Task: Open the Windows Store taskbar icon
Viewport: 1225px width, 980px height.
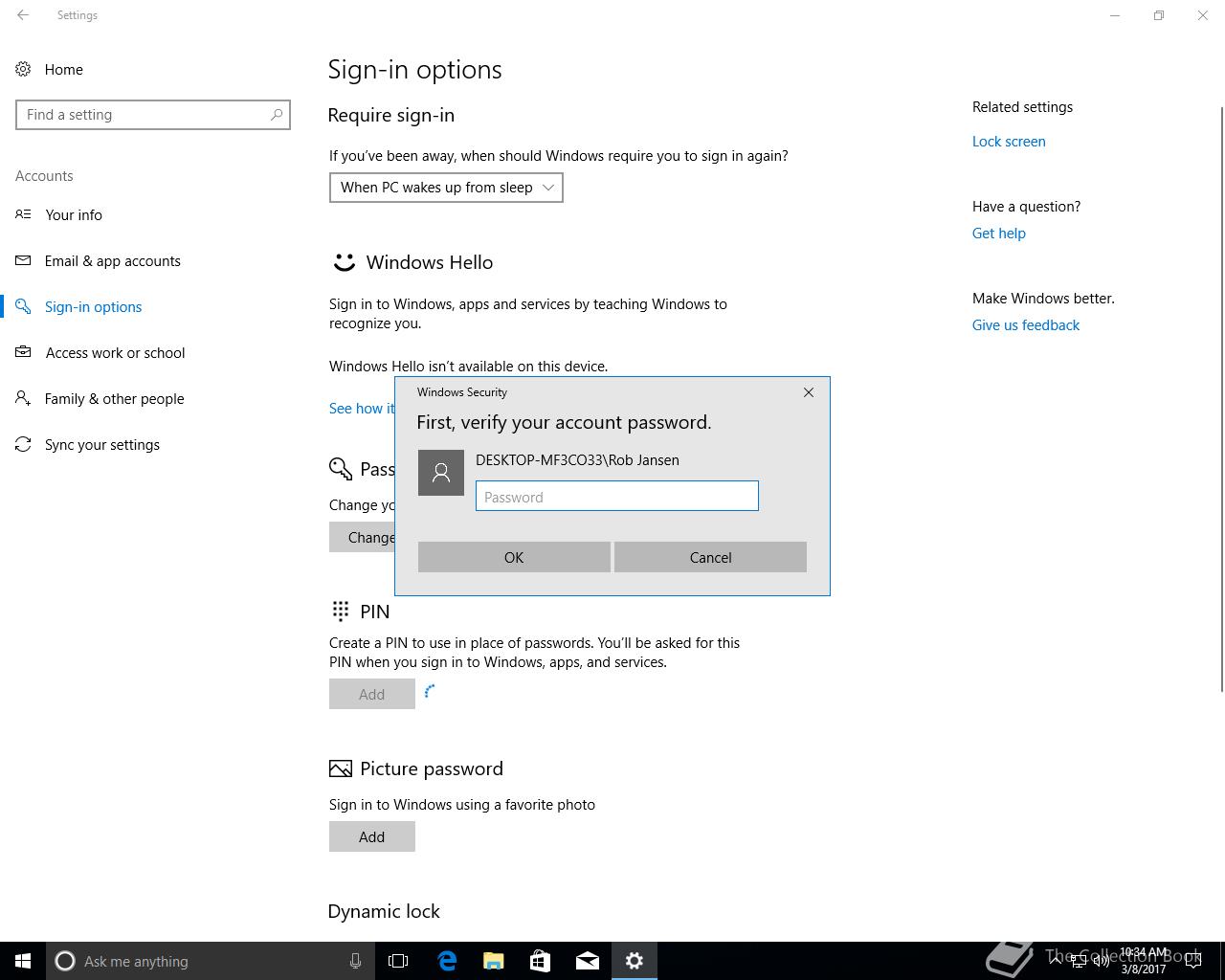Action: (541, 961)
